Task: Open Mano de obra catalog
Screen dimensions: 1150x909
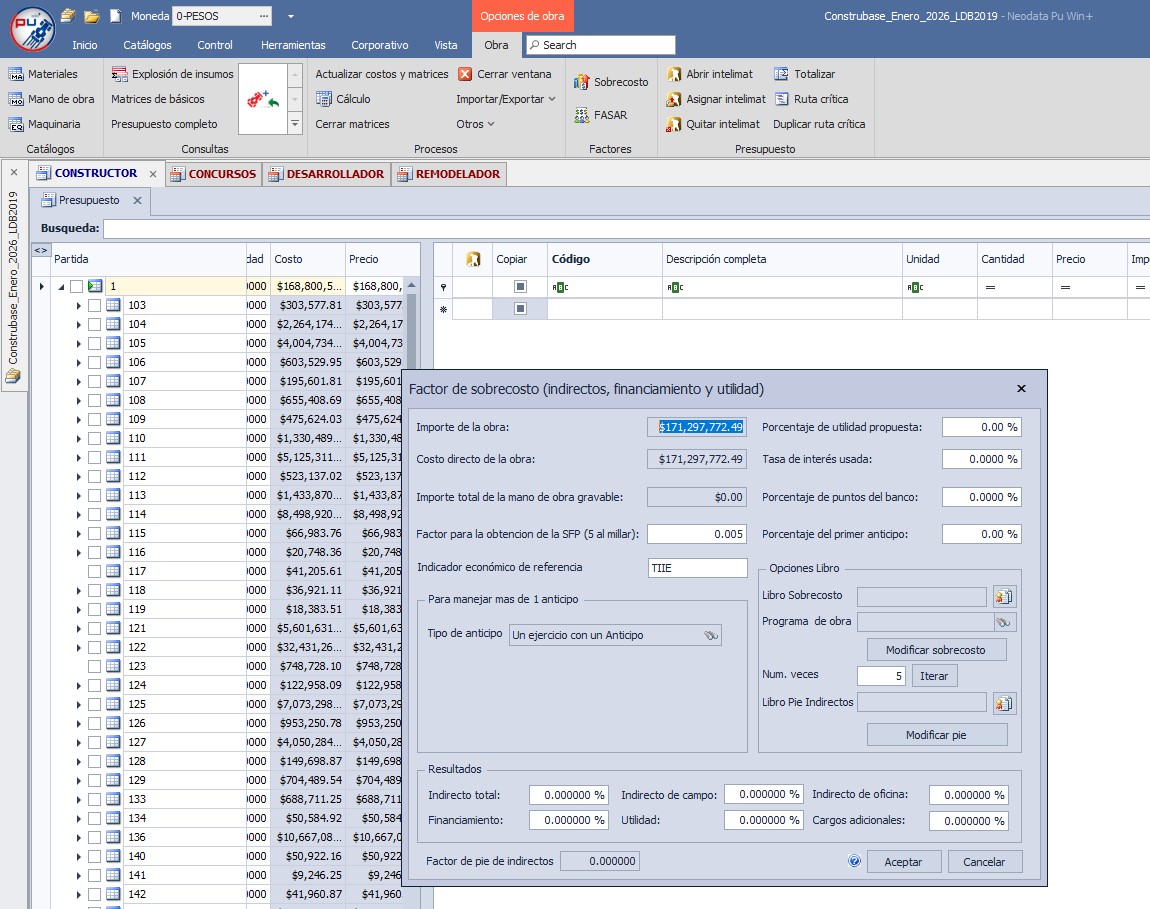Action: point(51,99)
